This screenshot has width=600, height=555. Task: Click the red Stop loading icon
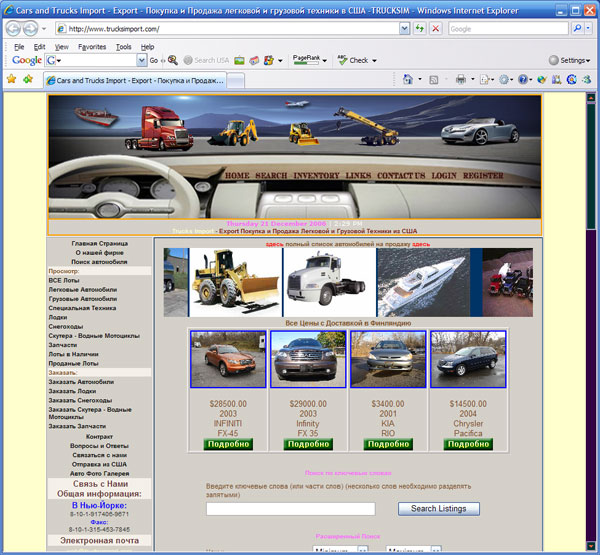(x=435, y=29)
